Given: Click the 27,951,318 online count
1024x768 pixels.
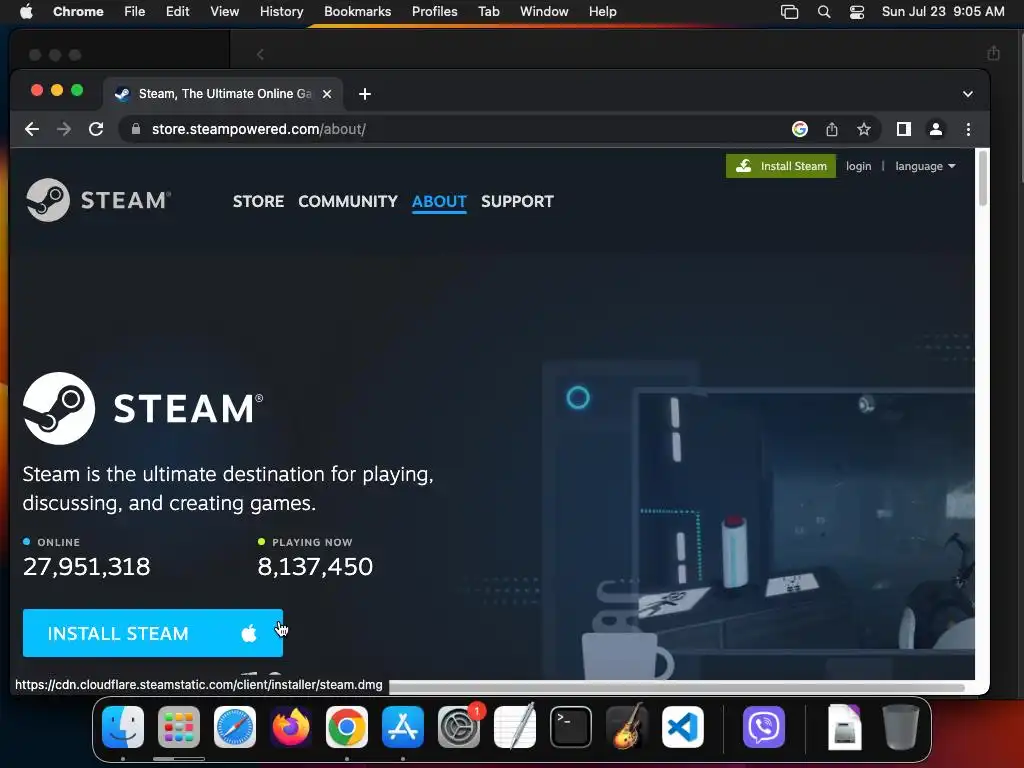Looking at the screenshot, I should coord(86,566).
